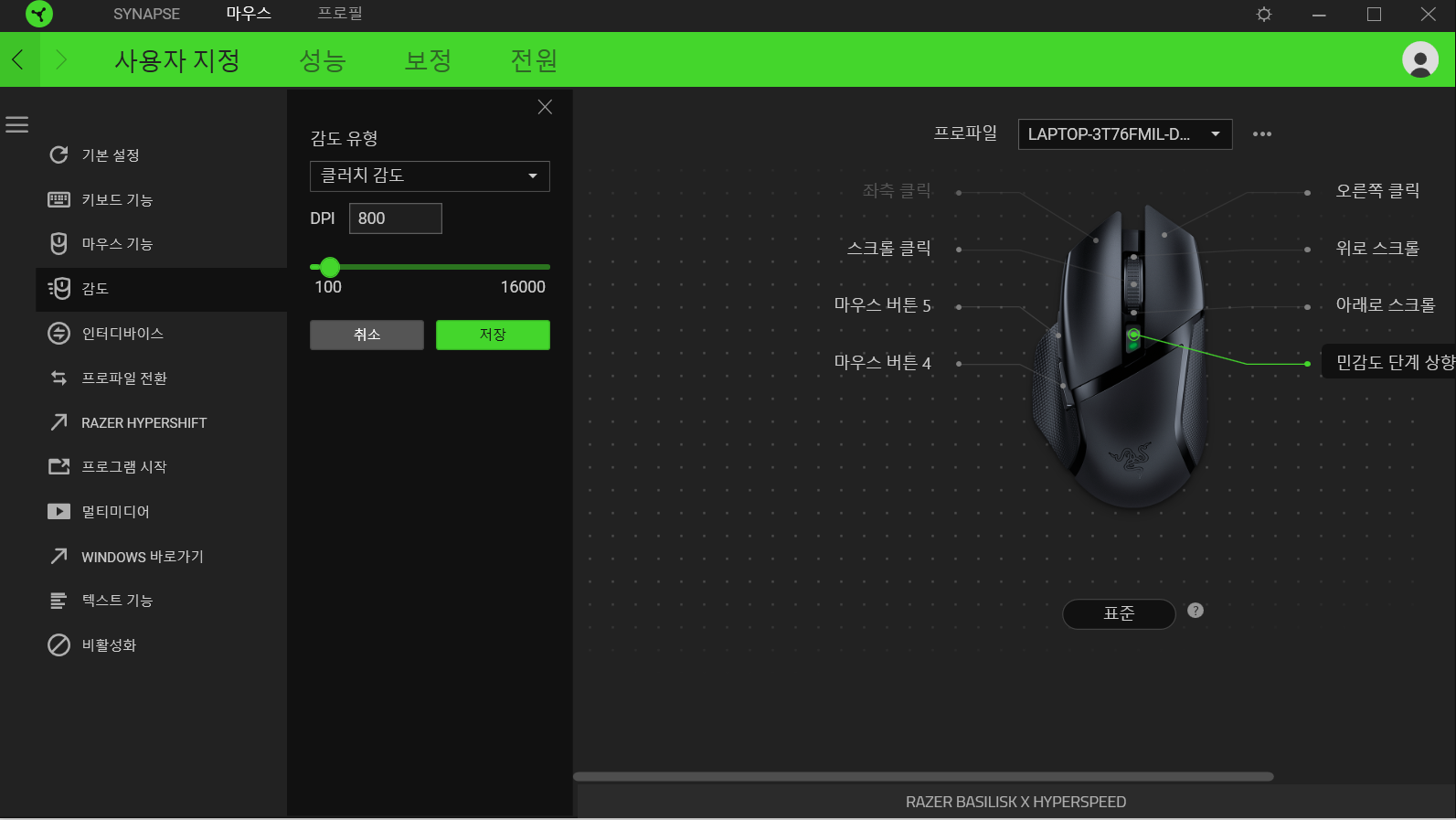Select the 인터디바이스 icon
The image size is (1456, 820).
click(58, 334)
